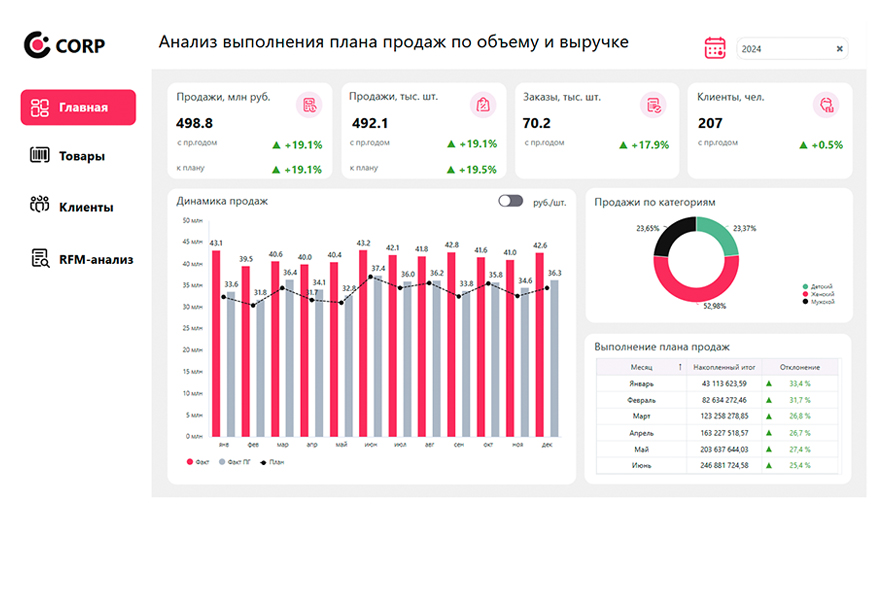Viewport: 890px width, 594px height.
Task: Click the RFM-анализ magnifier document icon
Action: click(x=40, y=259)
